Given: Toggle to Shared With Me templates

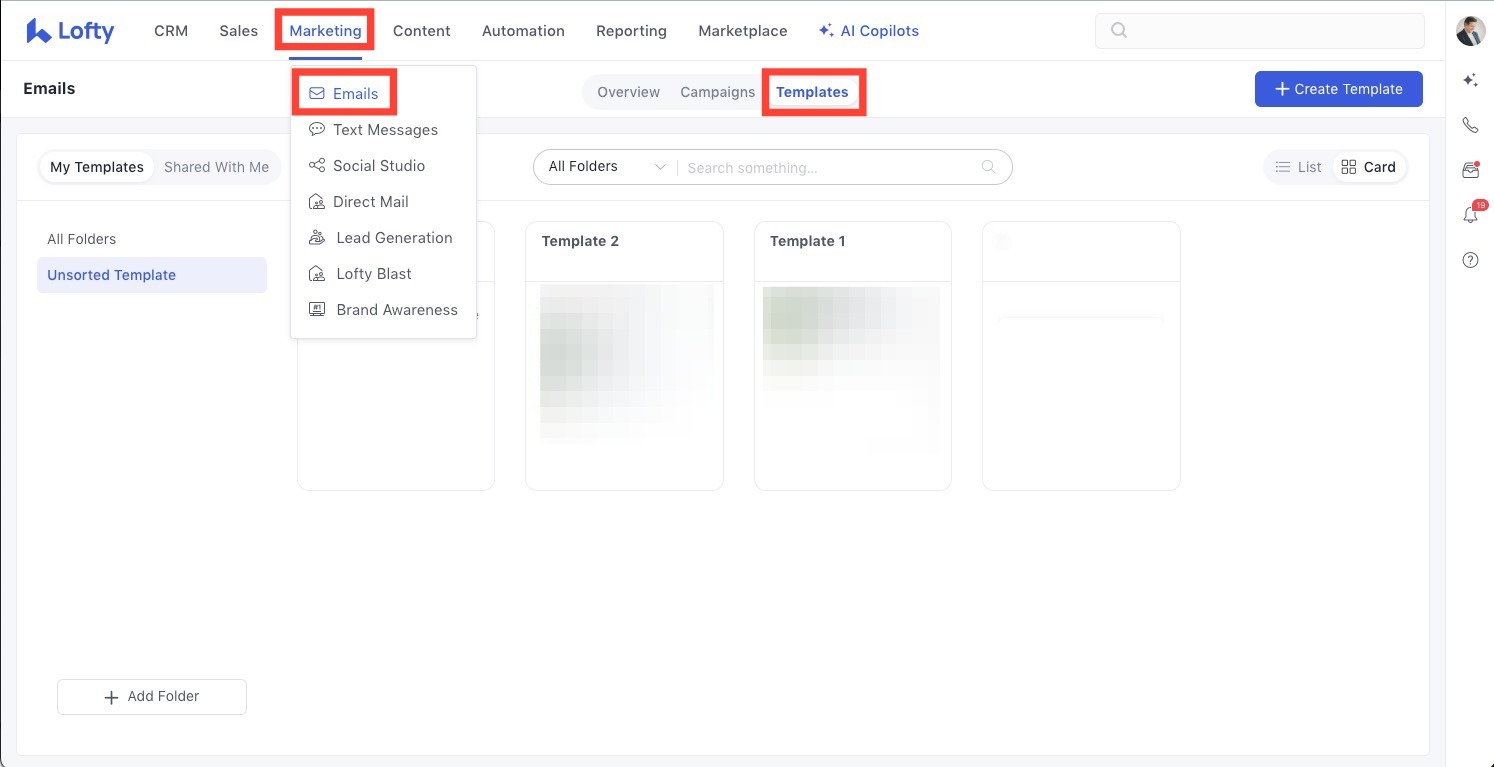Looking at the screenshot, I should point(216,167).
